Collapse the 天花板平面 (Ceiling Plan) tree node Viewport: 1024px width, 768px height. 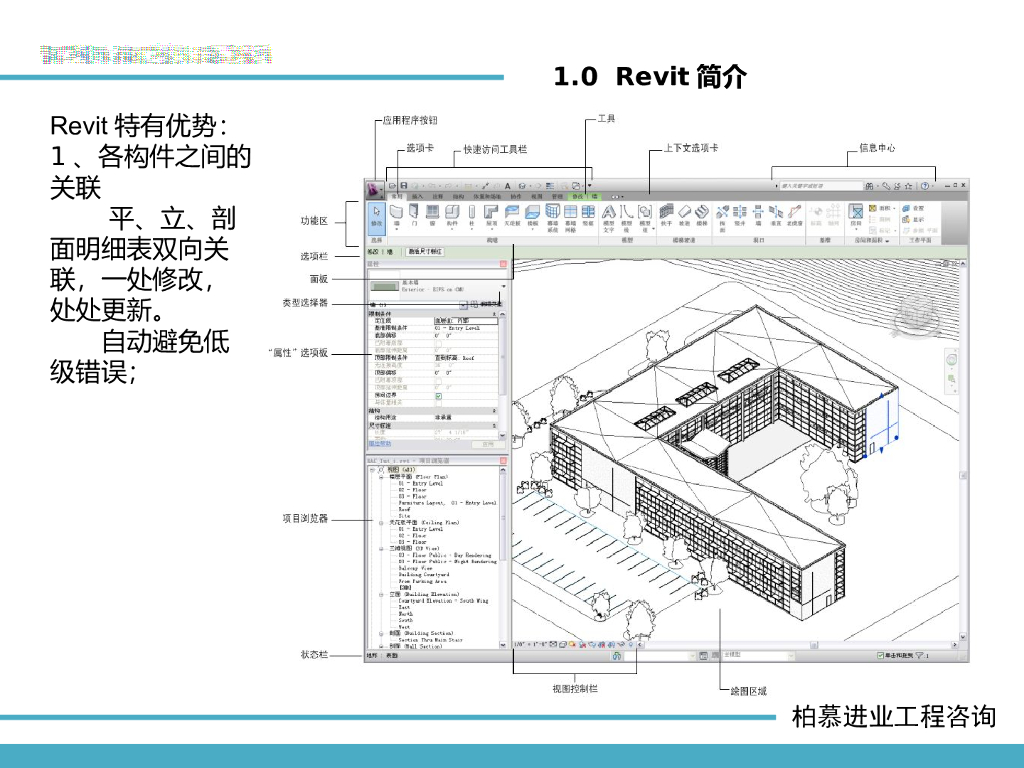point(381,522)
